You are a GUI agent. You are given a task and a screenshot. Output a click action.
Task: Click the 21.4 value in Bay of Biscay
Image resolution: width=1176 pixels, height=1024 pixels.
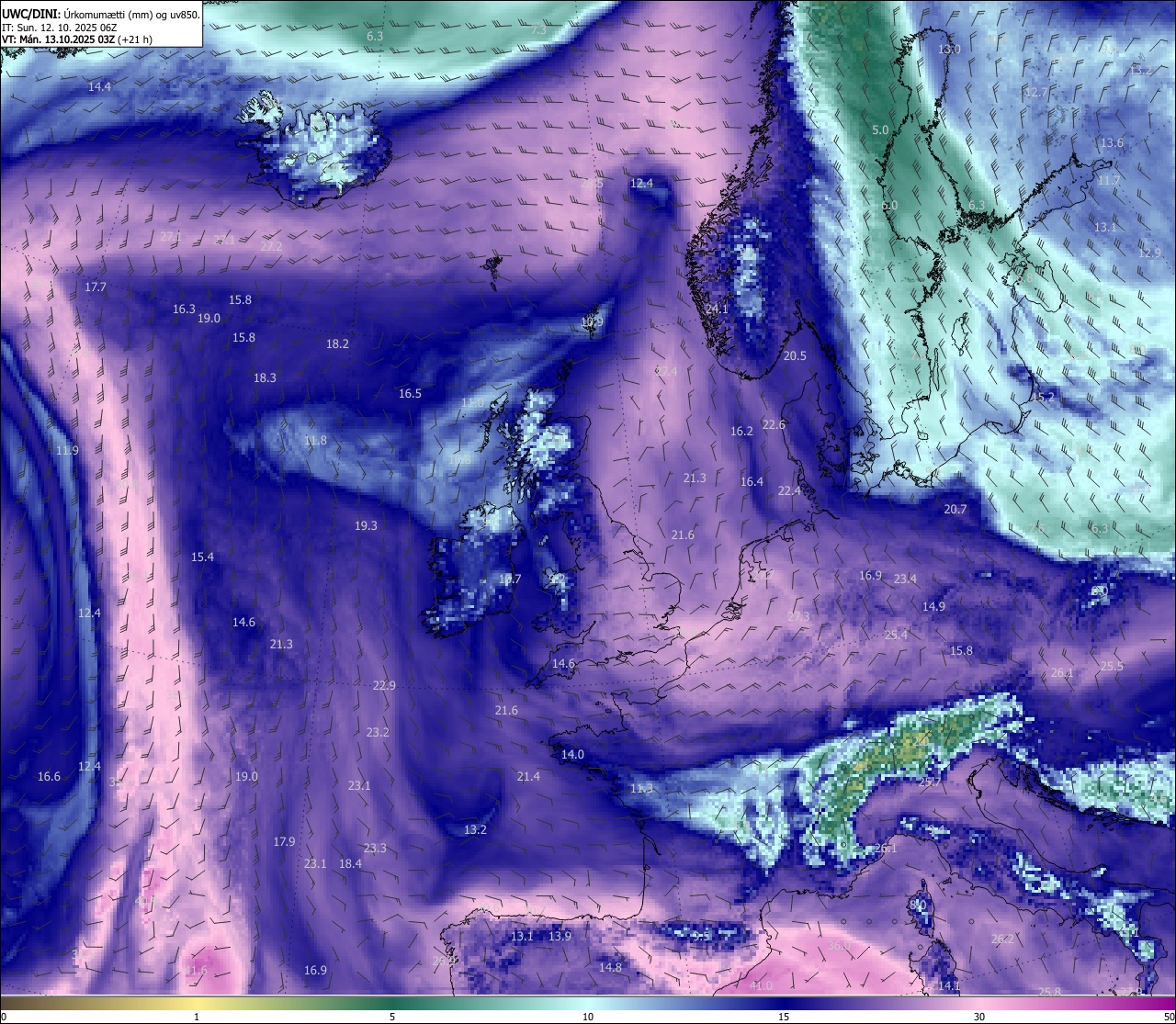528,777
